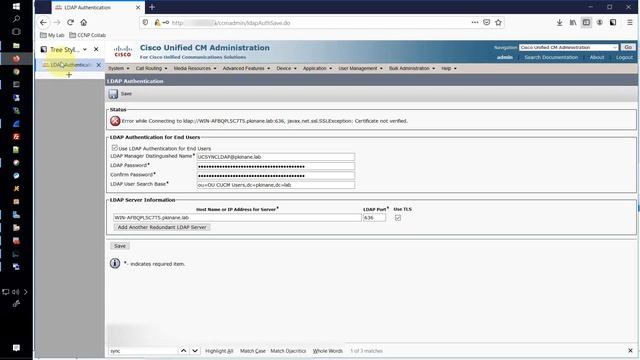Open the Media Resources menu dropdown
This screenshot has height=360, width=640.
pos(195,68)
